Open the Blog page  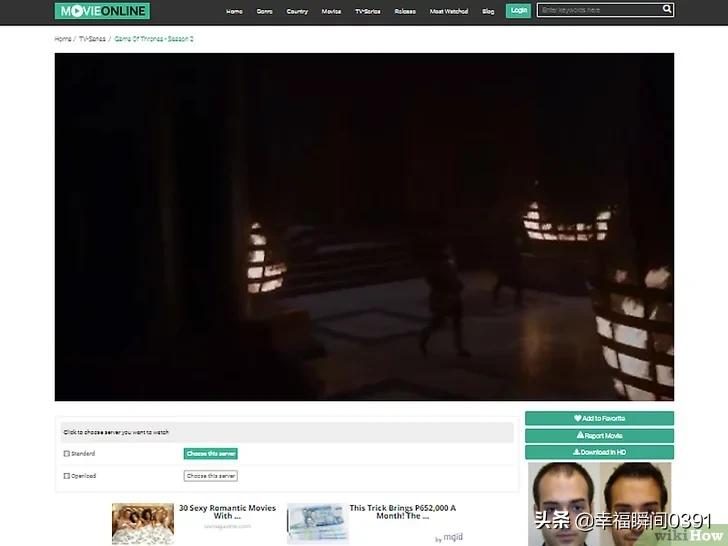(x=488, y=12)
